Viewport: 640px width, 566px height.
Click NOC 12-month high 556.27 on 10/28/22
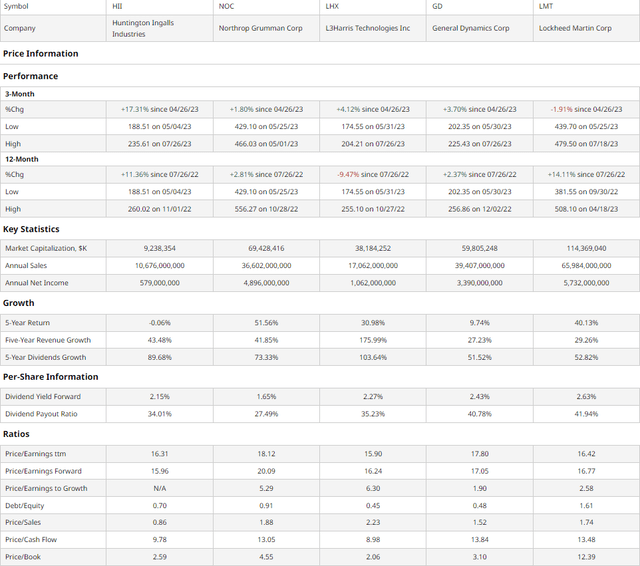tap(266, 209)
